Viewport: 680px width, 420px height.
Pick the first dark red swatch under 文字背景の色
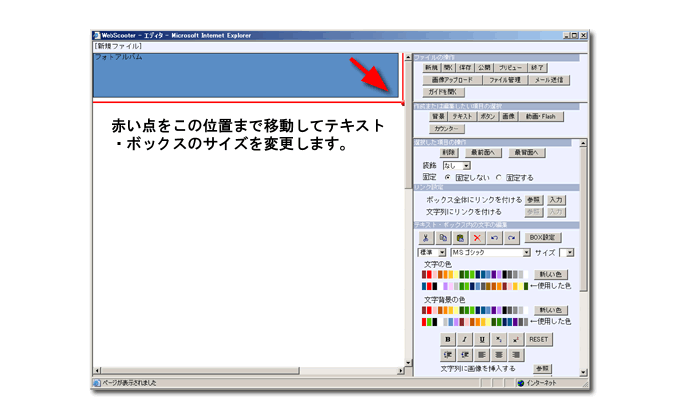coord(424,311)
